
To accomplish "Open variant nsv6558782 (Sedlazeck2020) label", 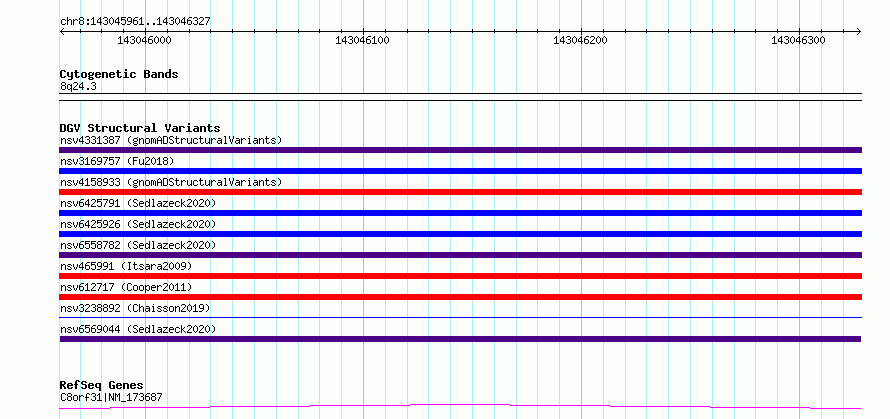I will (x=138, y=245).
